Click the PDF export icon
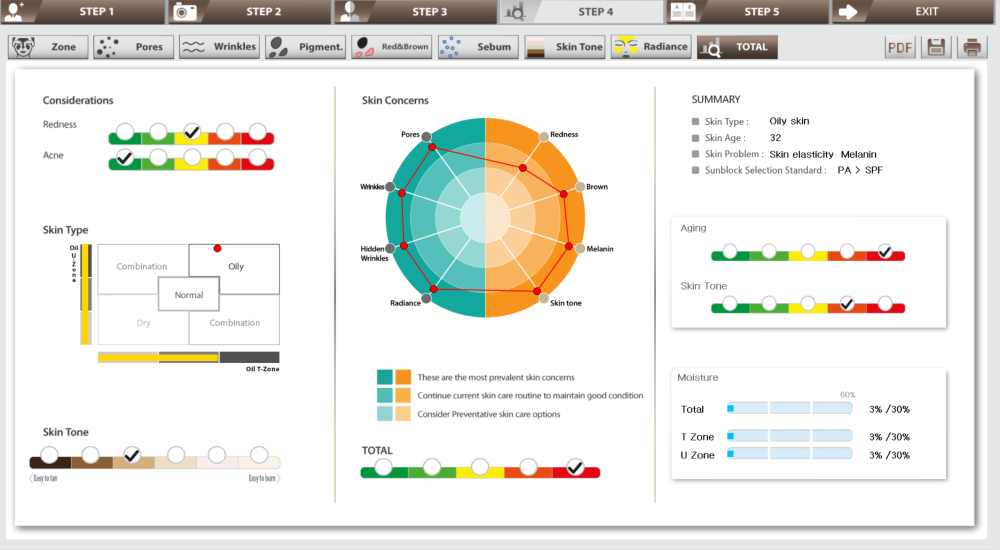Image resolution: width=1000 pixels, height=550 pixels. click(901, 47)
